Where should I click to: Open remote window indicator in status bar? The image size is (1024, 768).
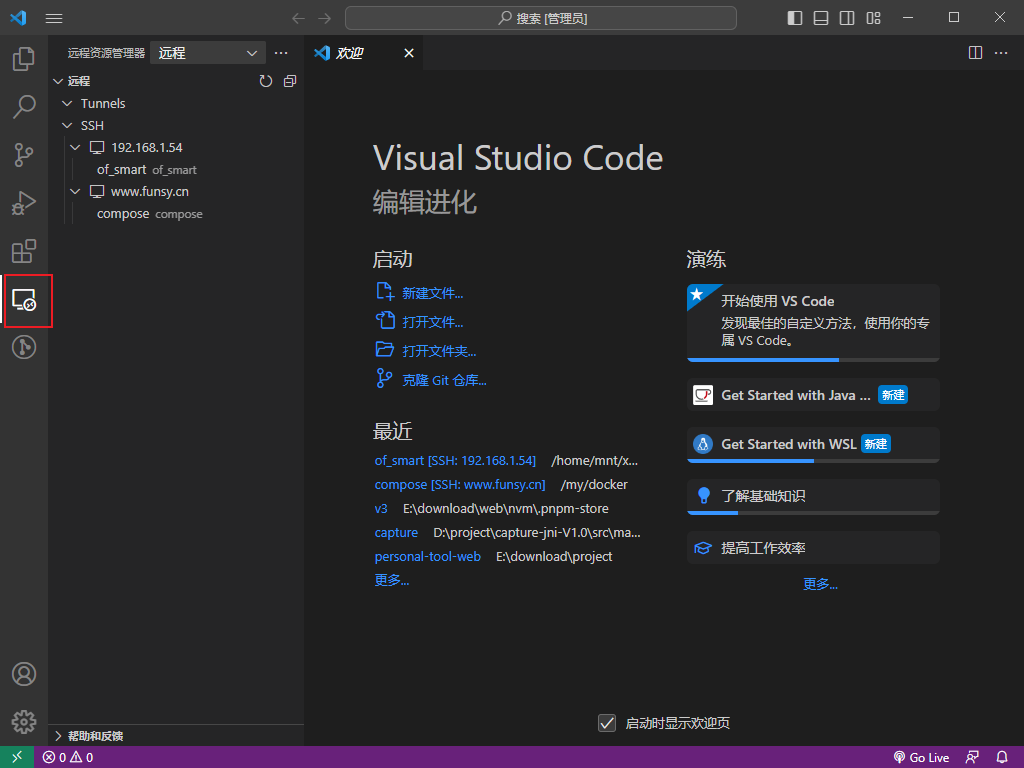17,757
